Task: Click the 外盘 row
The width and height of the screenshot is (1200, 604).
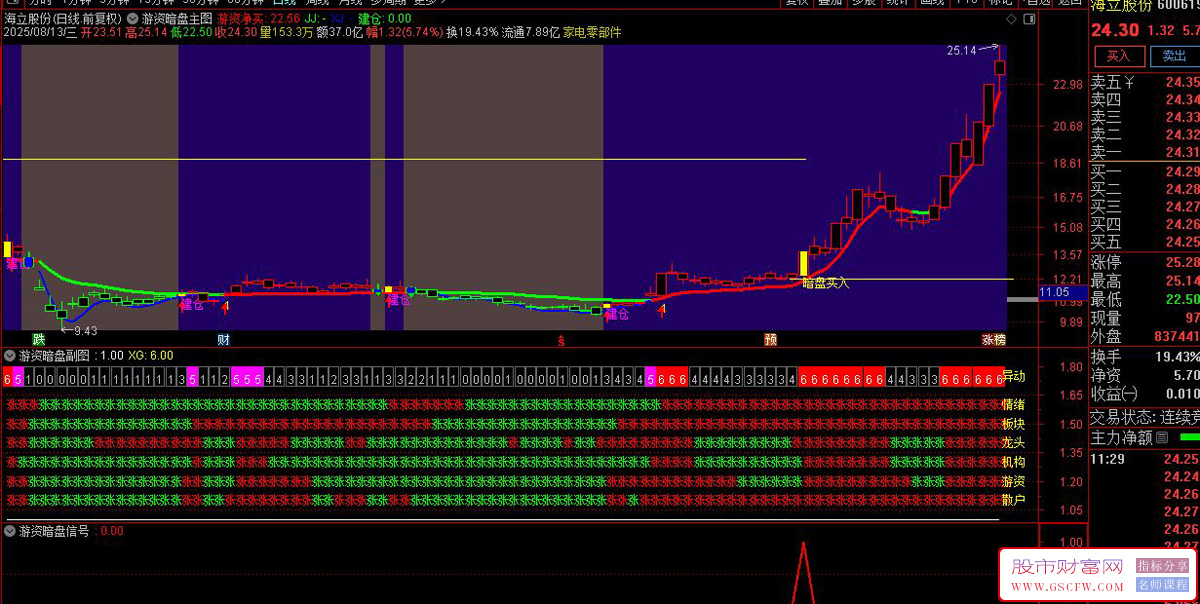Action: pos(1144,336)
